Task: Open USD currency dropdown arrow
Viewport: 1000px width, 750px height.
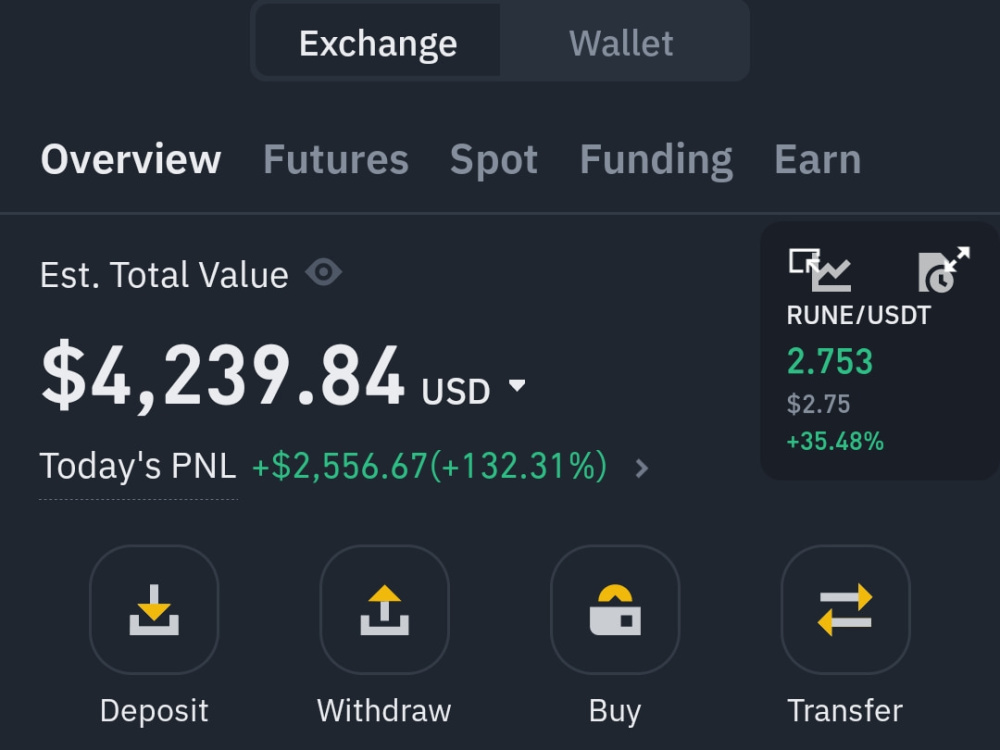Action: [517, 385]
